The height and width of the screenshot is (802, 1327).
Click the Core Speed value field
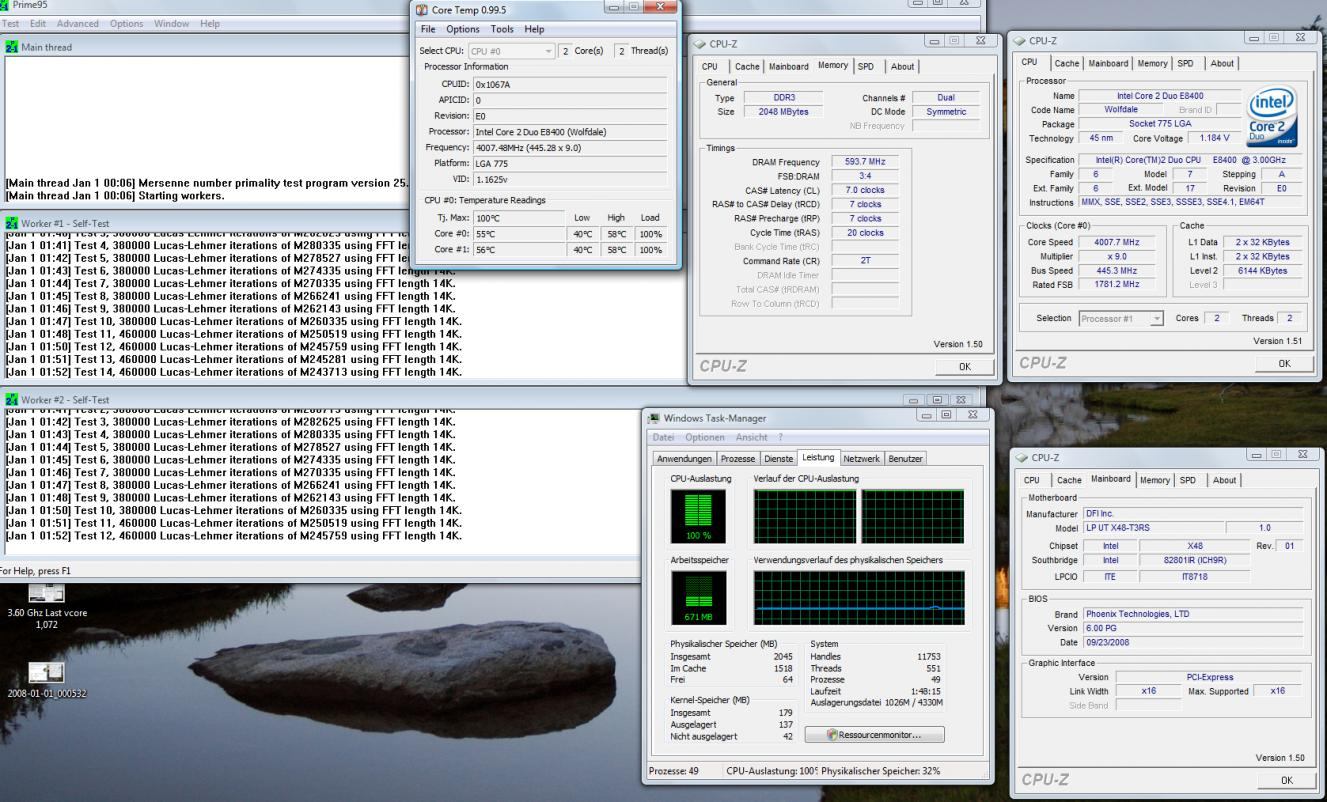[x=1119, y=241]
